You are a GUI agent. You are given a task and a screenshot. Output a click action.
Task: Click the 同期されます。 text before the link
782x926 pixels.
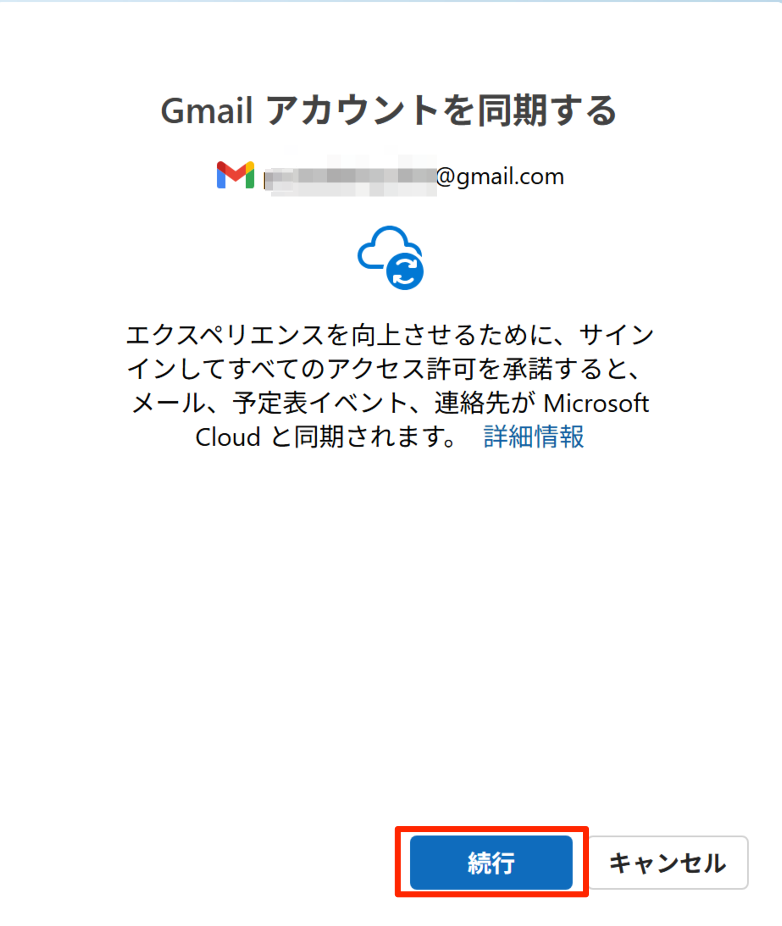[376, 438]
